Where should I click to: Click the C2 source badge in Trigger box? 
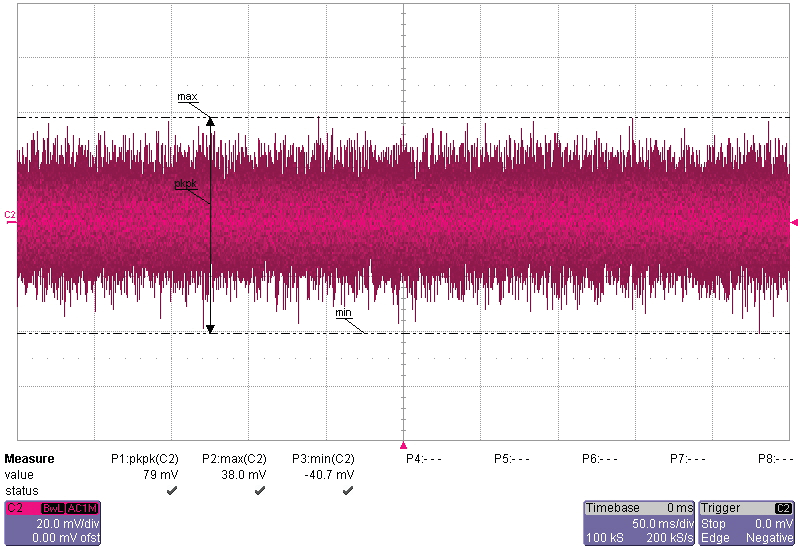783,508
